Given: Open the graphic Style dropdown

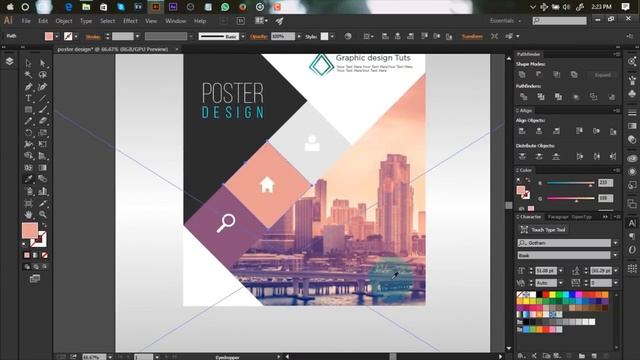Looking at the screenshot, I should coord(332,36).
